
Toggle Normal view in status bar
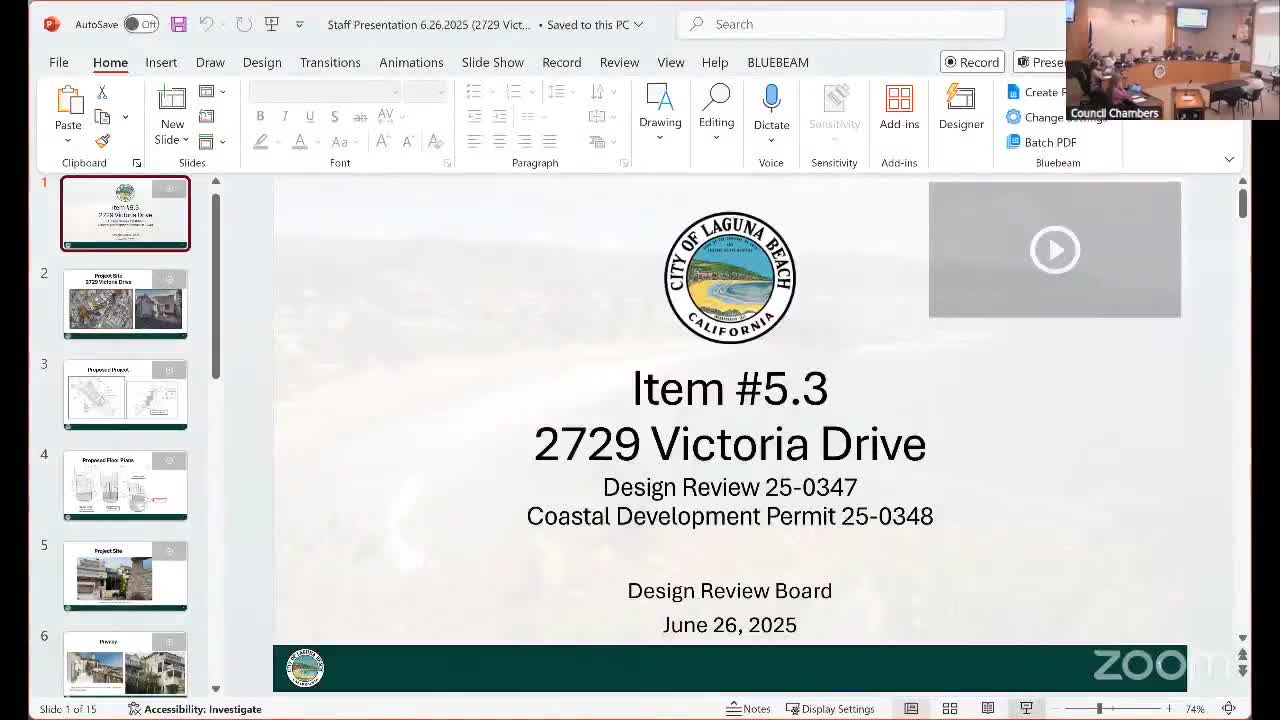click(x=911, y=709)
